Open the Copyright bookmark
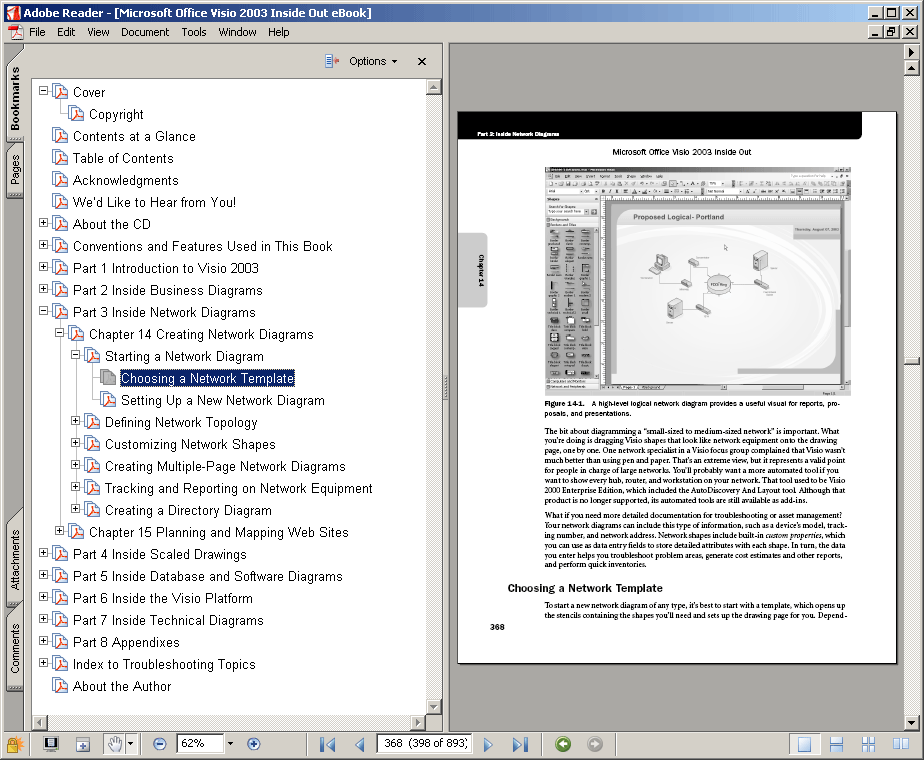Image resolution: width=924 pixels, height=760 pixels. pos(116,114)
